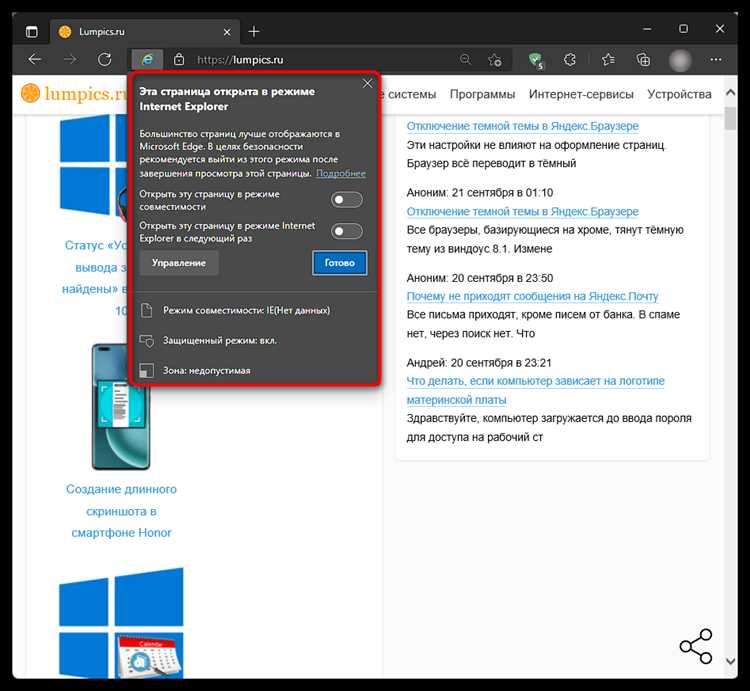Click the Internet Explorer mode icon in address bar

coord(147,60)
